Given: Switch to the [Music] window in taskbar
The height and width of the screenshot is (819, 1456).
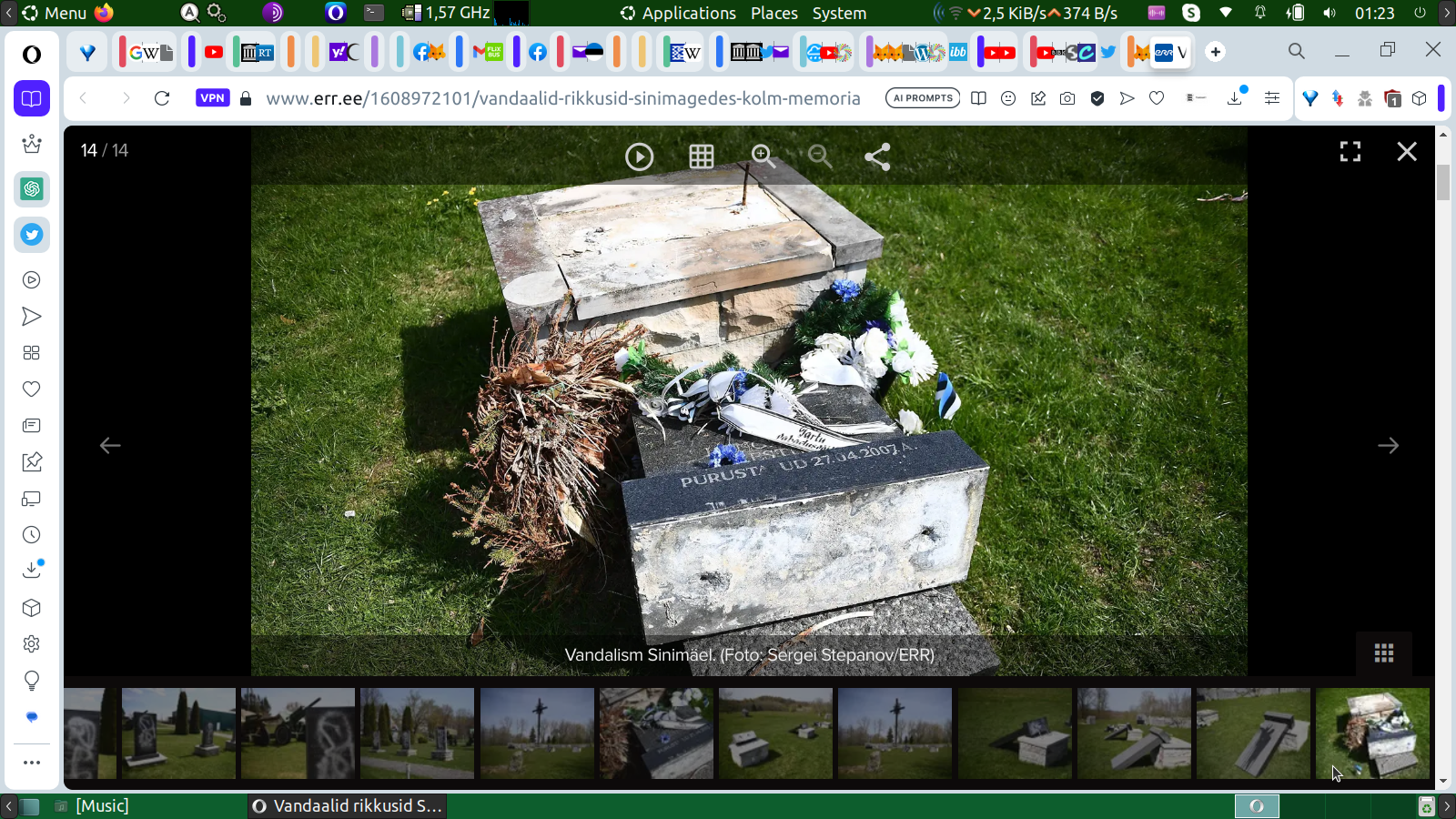Looking at the screenshot, I should [x=91, y=805].
